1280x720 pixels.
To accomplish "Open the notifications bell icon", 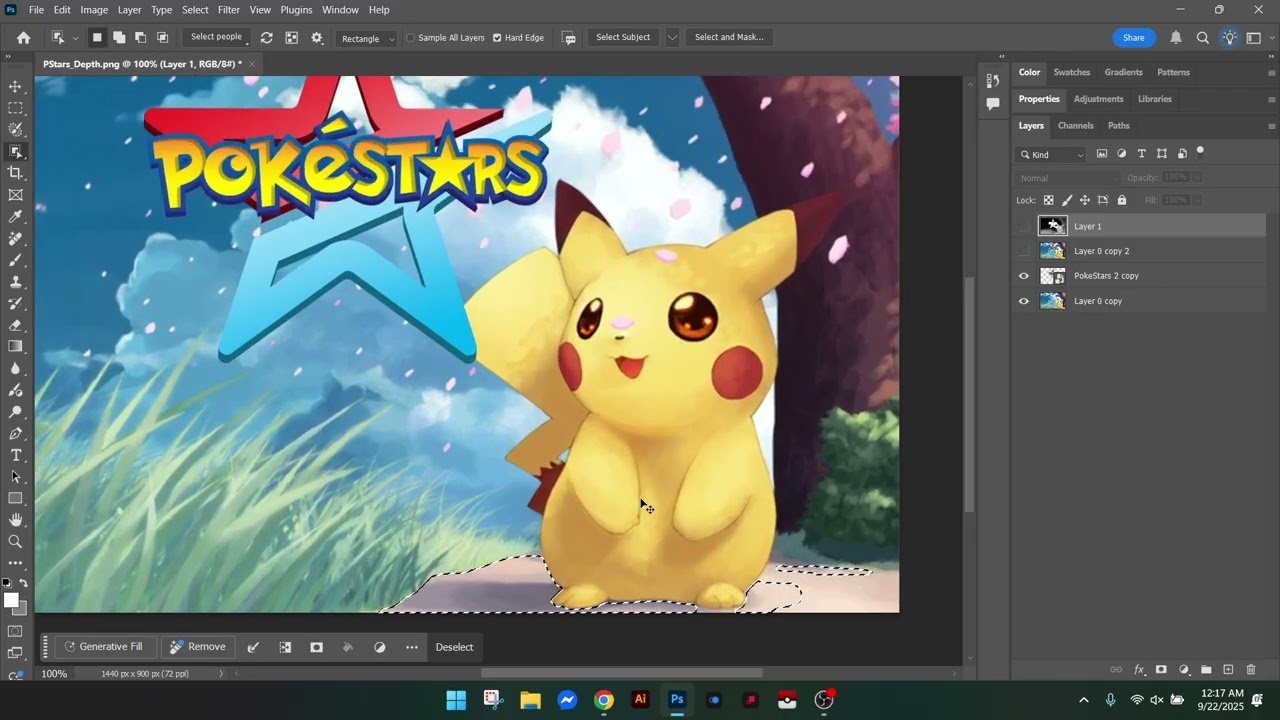I will (x=1176, y=38).
